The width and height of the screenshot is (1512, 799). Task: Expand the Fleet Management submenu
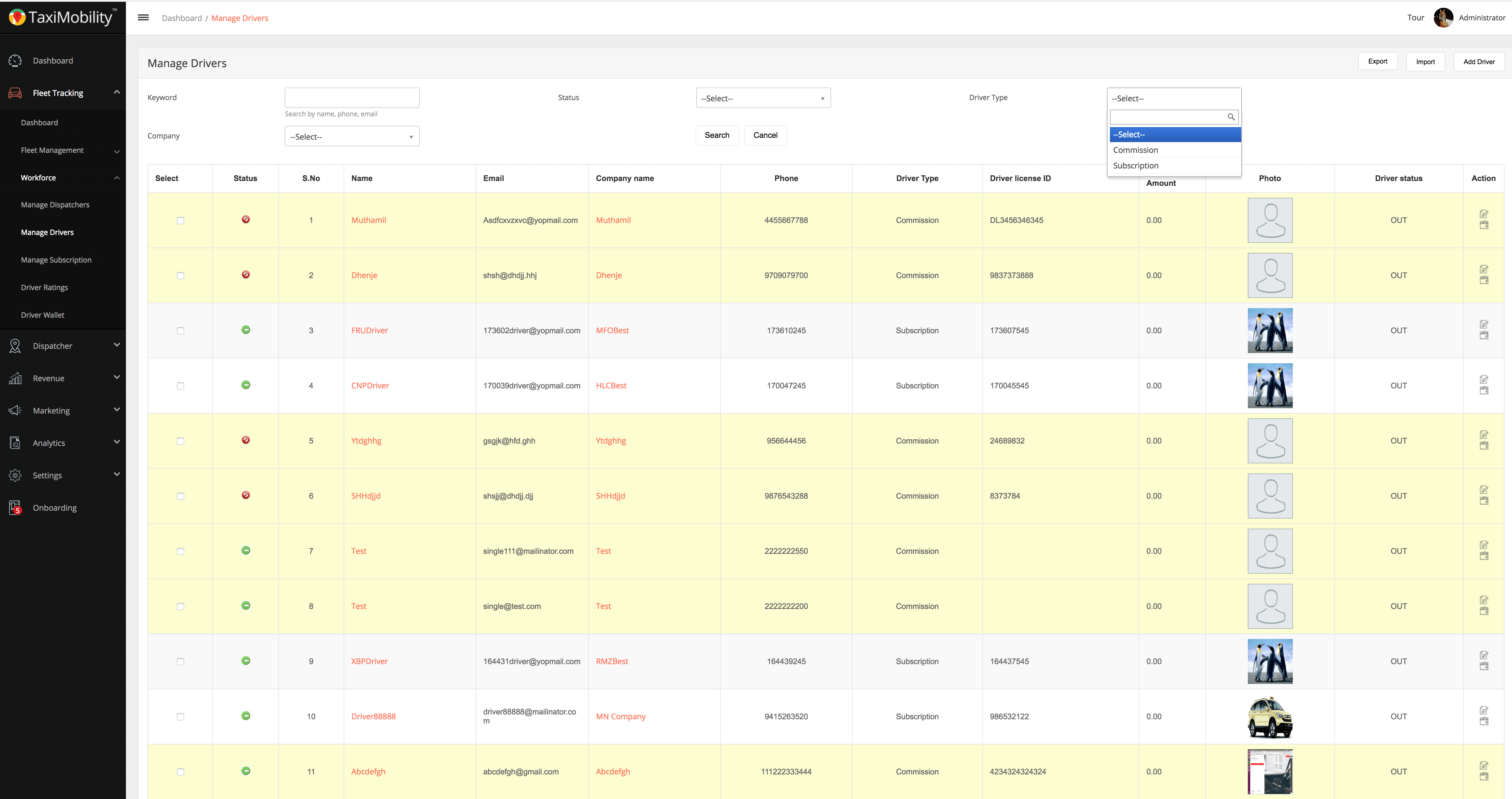117,151
